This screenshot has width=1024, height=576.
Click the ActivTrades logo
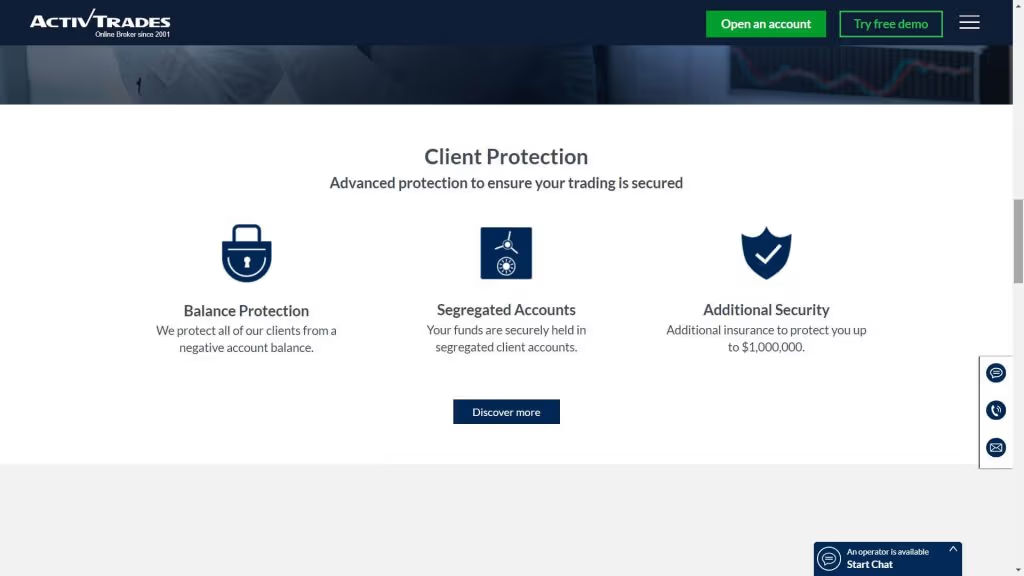tap(98, 21)
